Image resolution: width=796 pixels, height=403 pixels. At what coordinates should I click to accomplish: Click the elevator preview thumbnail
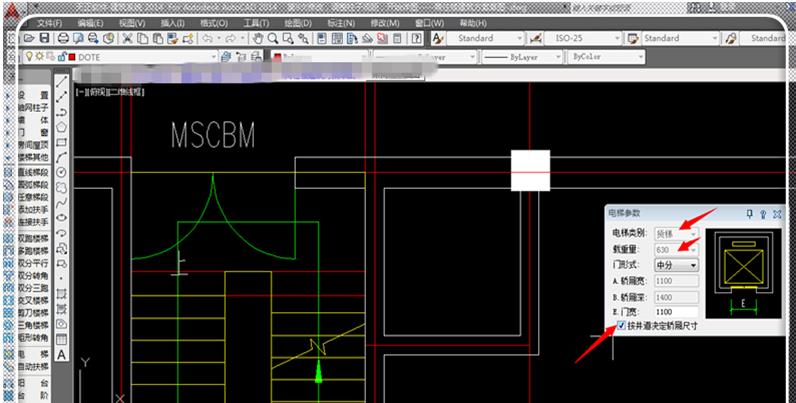pyautogui.click(x=743, y=274)
